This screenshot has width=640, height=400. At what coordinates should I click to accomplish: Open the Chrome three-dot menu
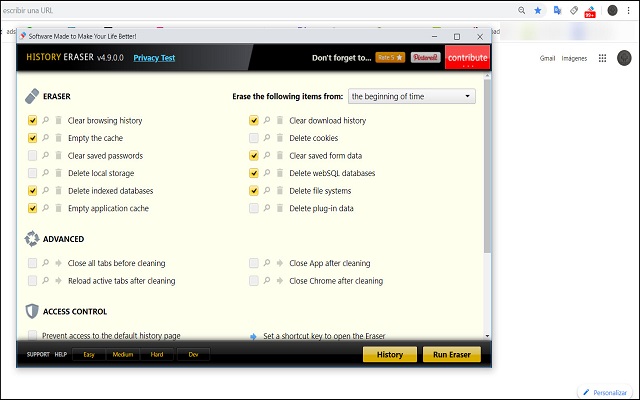630,10
